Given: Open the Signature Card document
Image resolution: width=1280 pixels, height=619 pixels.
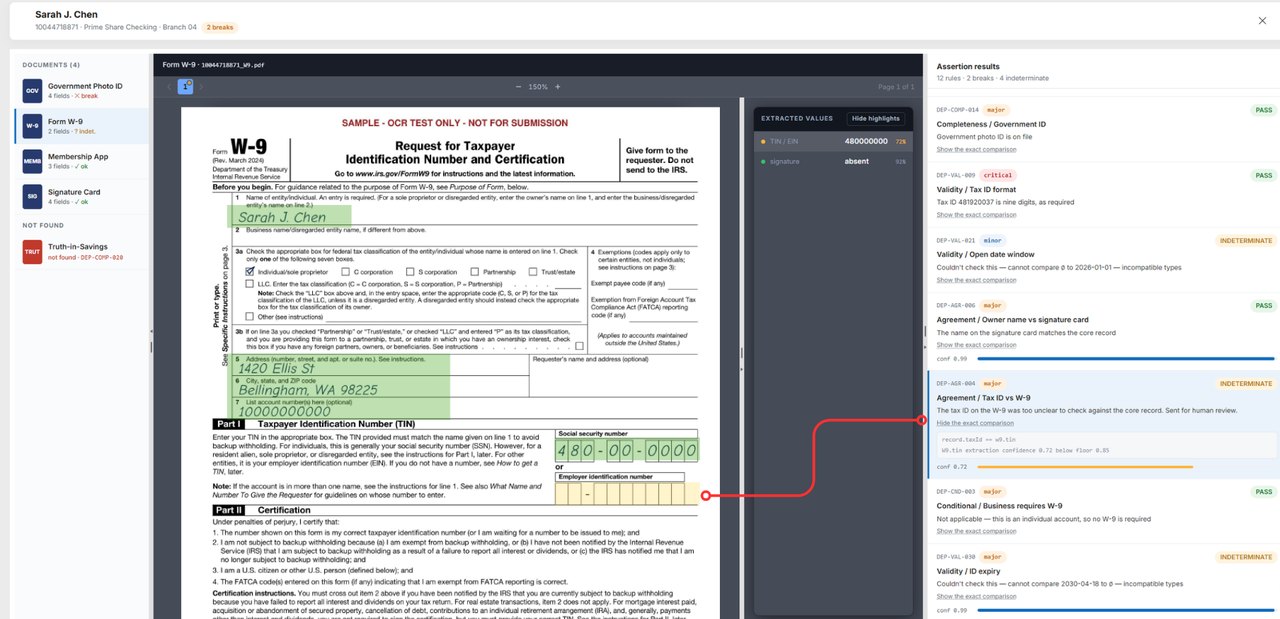Looking at the screenshot, I should [x=82, y=196].
